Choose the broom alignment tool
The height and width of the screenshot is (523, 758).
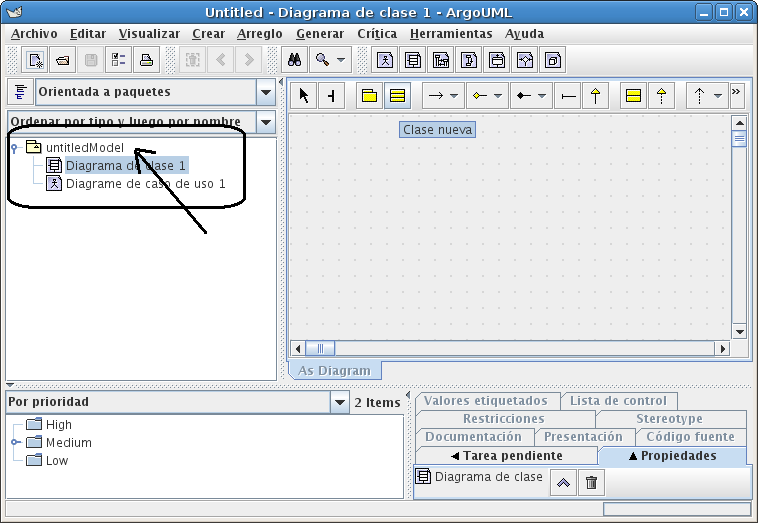pos(332,96)
